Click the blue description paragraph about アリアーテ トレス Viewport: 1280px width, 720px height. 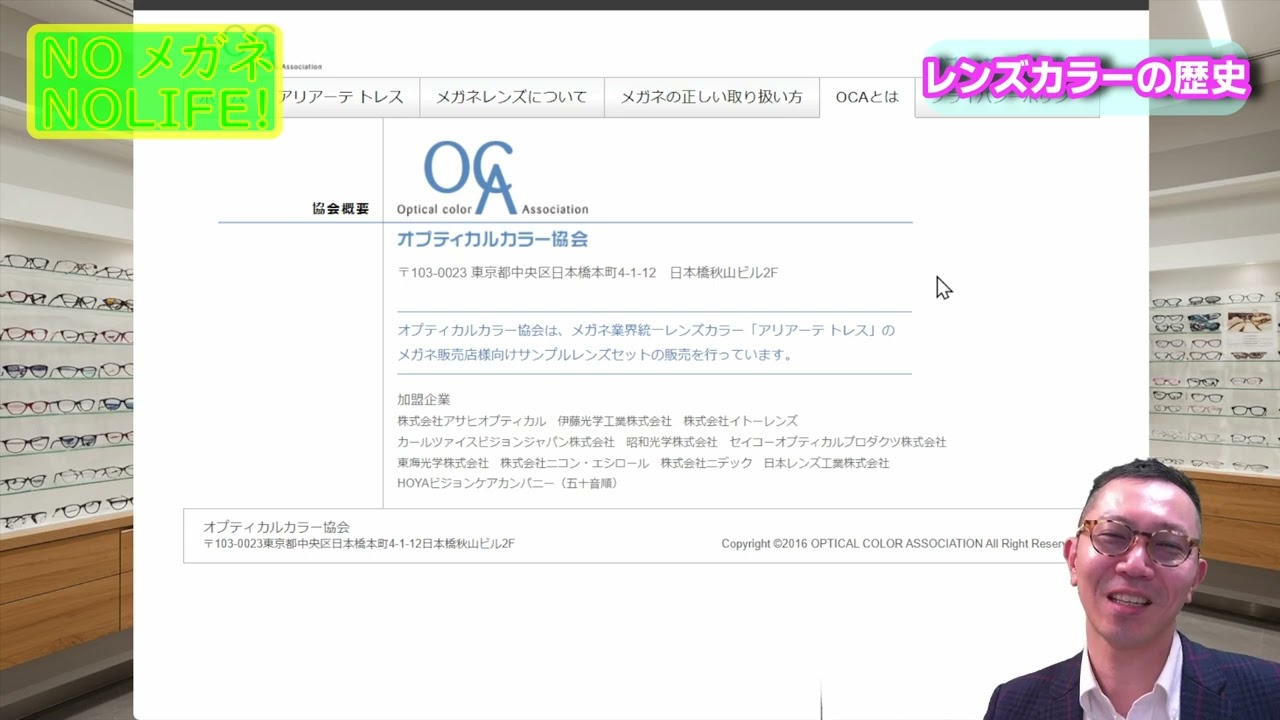click(x=646, y=342)
